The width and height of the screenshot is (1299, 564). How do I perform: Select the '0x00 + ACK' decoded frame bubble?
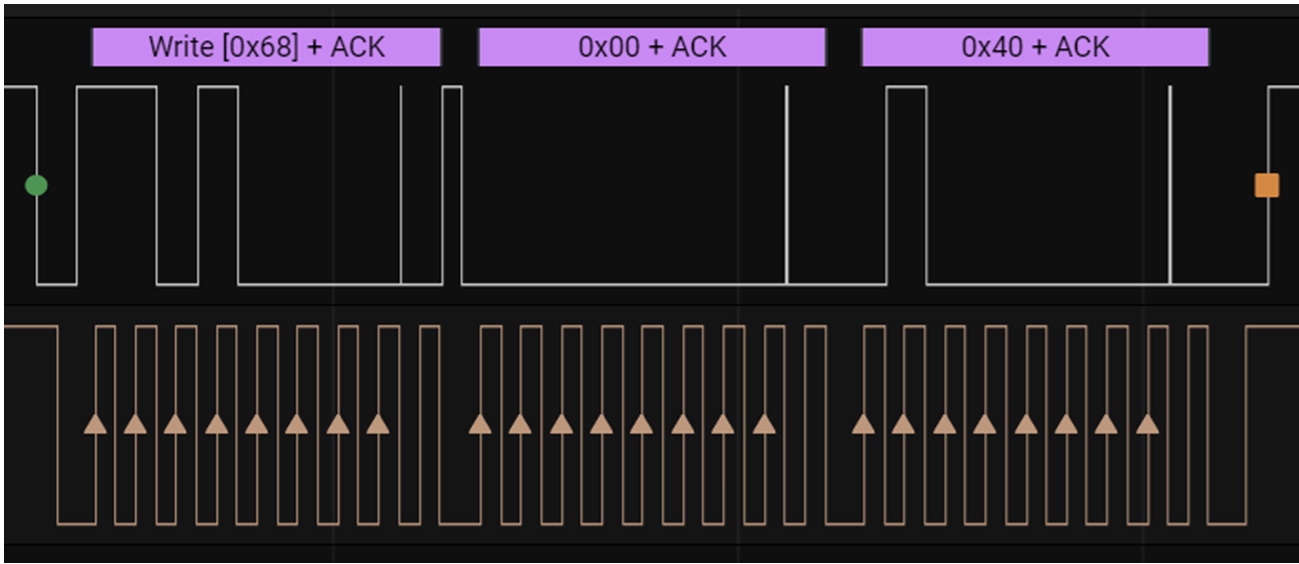[652, 47]
